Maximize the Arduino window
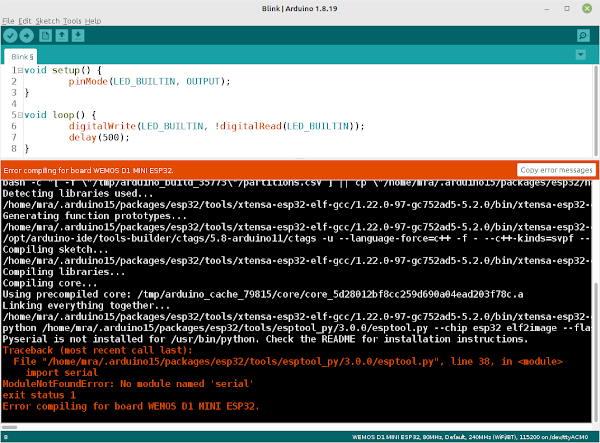This screenshot has width=600, height=443. 567,8
